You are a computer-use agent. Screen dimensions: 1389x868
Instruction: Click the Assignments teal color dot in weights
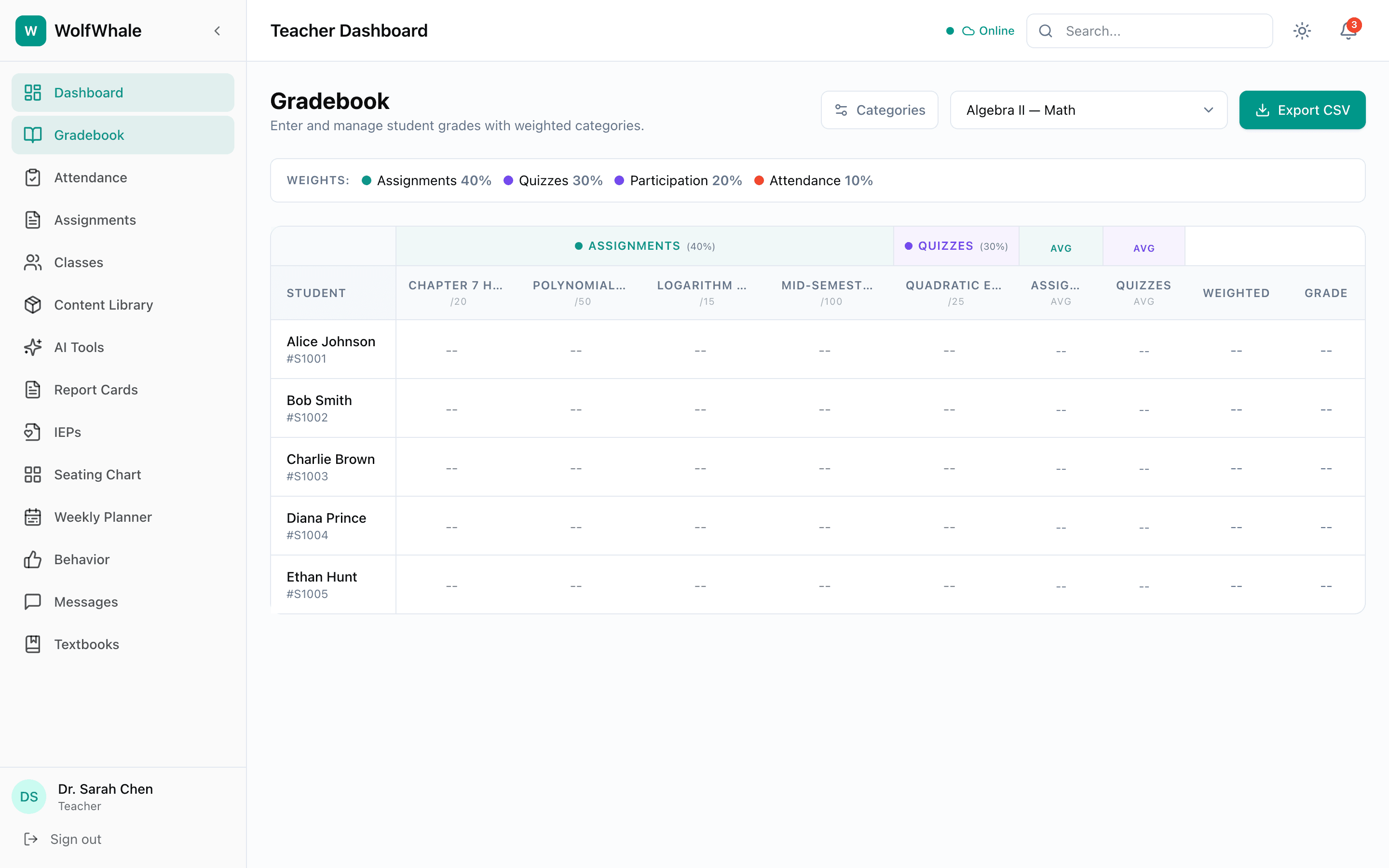pos(366,180)
